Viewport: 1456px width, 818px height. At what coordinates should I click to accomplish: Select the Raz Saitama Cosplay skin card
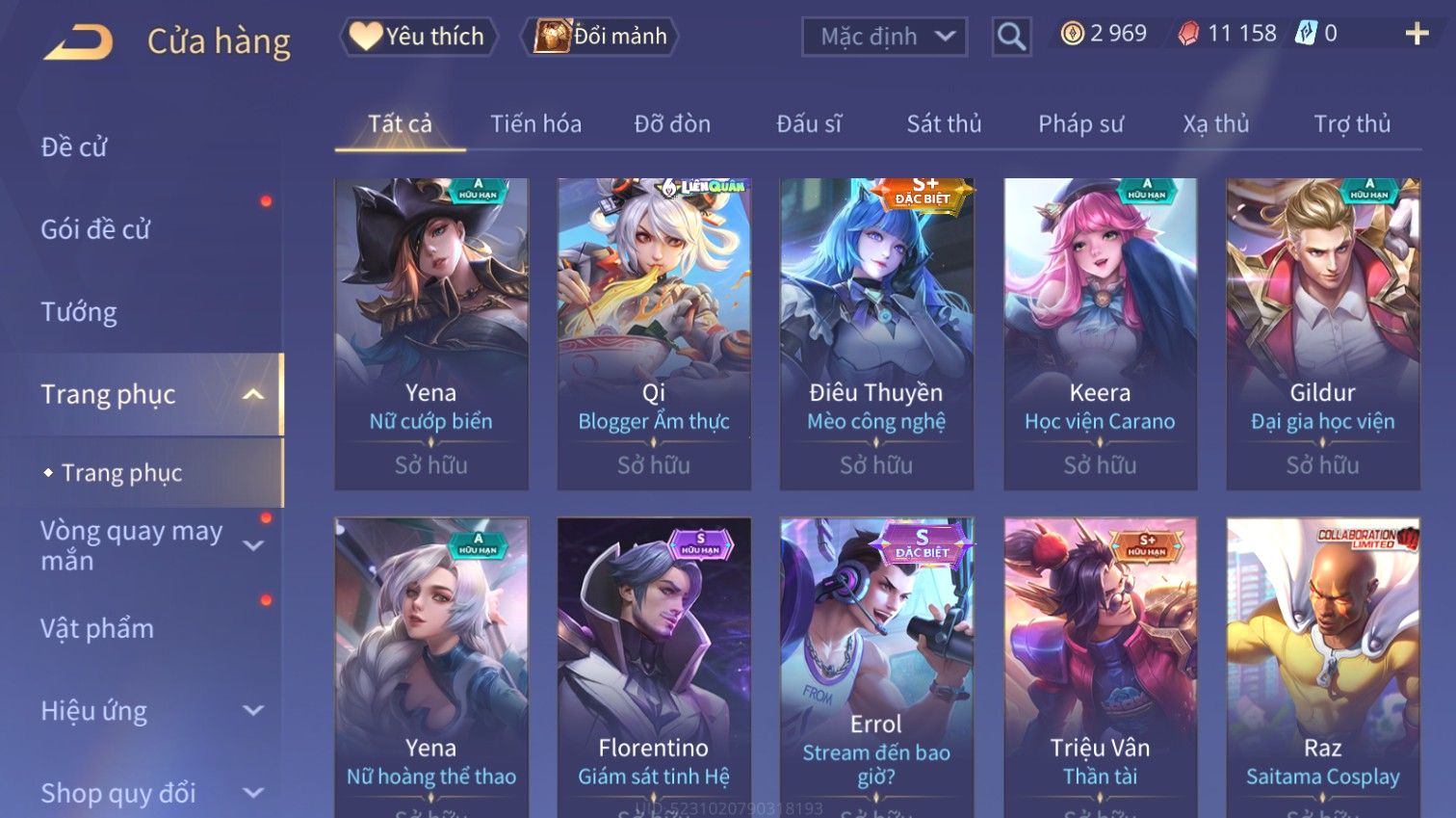[1323, 667]
